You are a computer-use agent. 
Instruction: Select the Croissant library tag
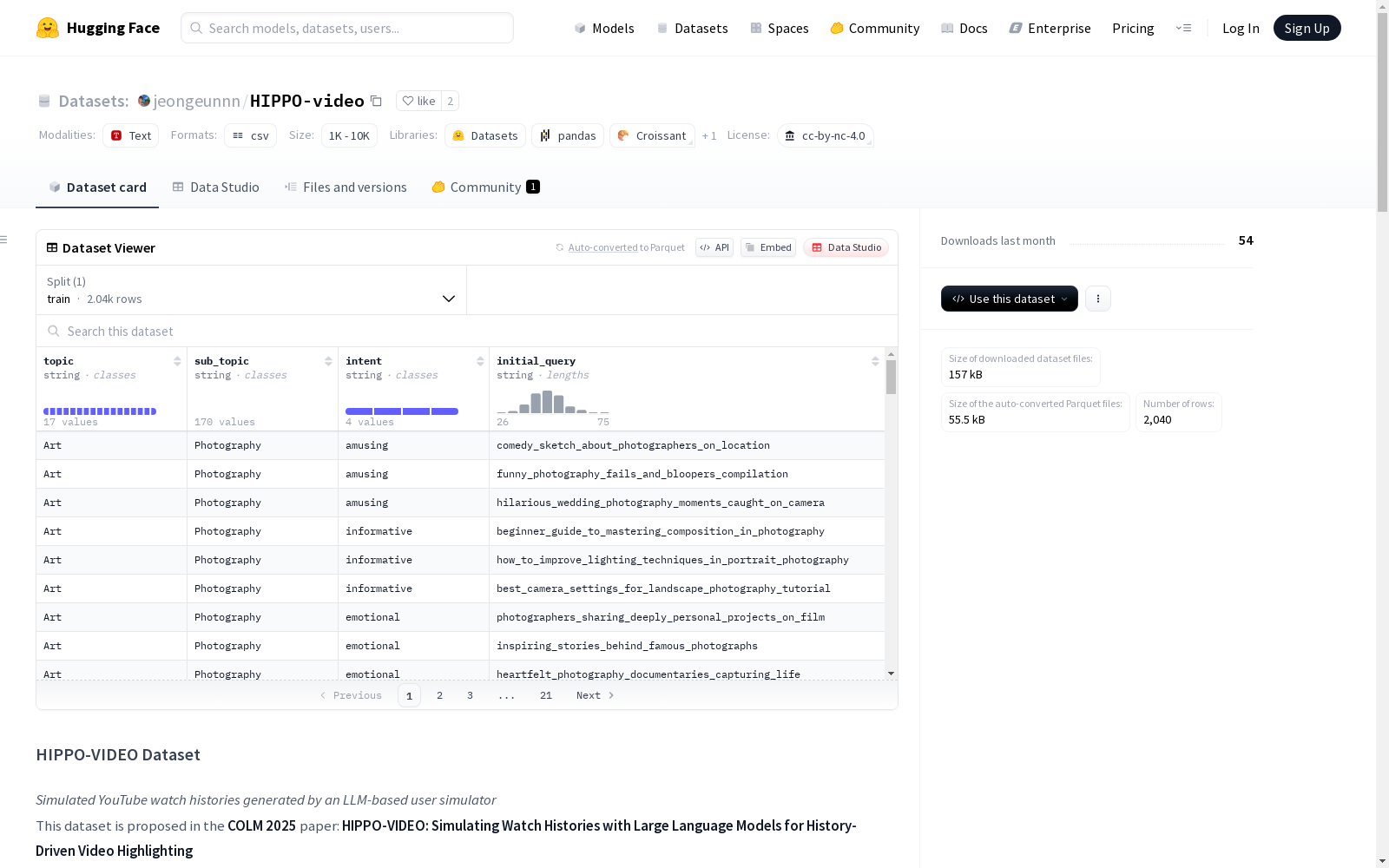pos(652,135)
